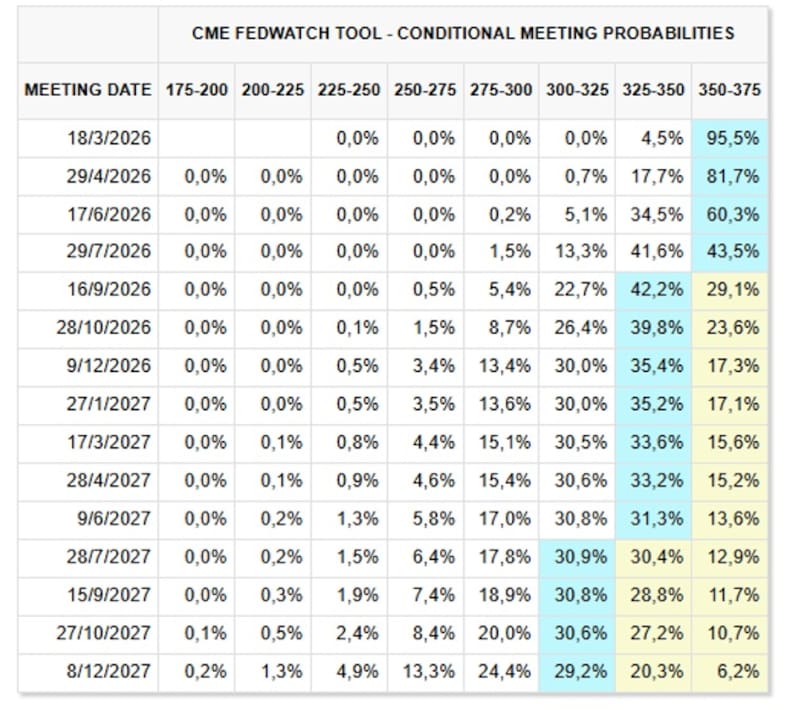Click the 60,3% cell for 17/6/2026
Image resolution: width=800 pixels, height=709 pixels.
734,215
